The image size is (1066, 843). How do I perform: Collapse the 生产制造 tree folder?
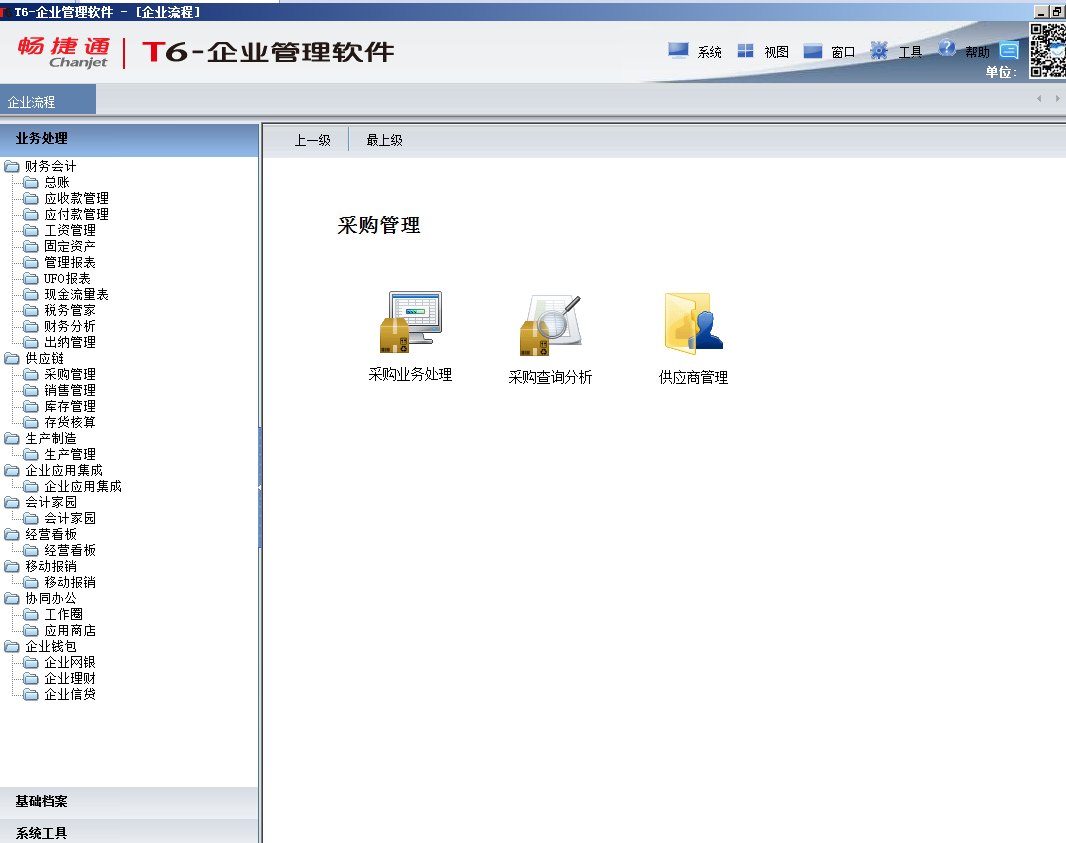(x=12, y=438)
